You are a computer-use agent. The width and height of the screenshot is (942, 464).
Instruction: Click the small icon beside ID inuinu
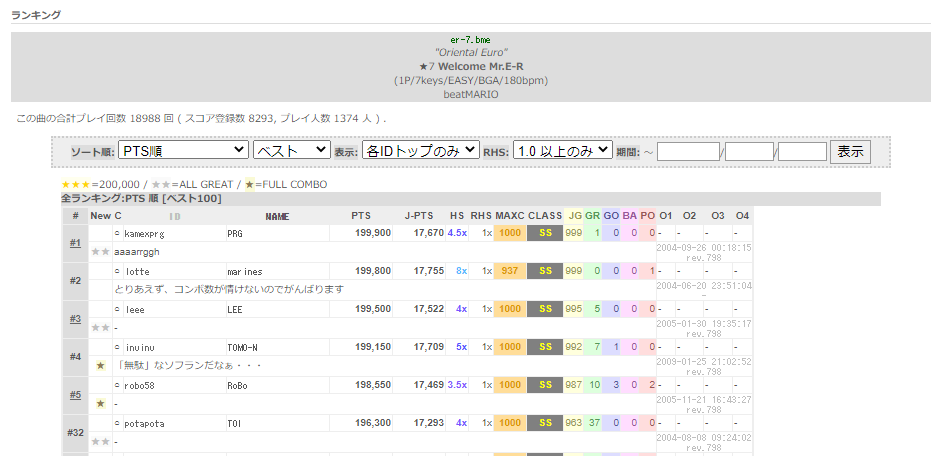(x=117, y=347)
